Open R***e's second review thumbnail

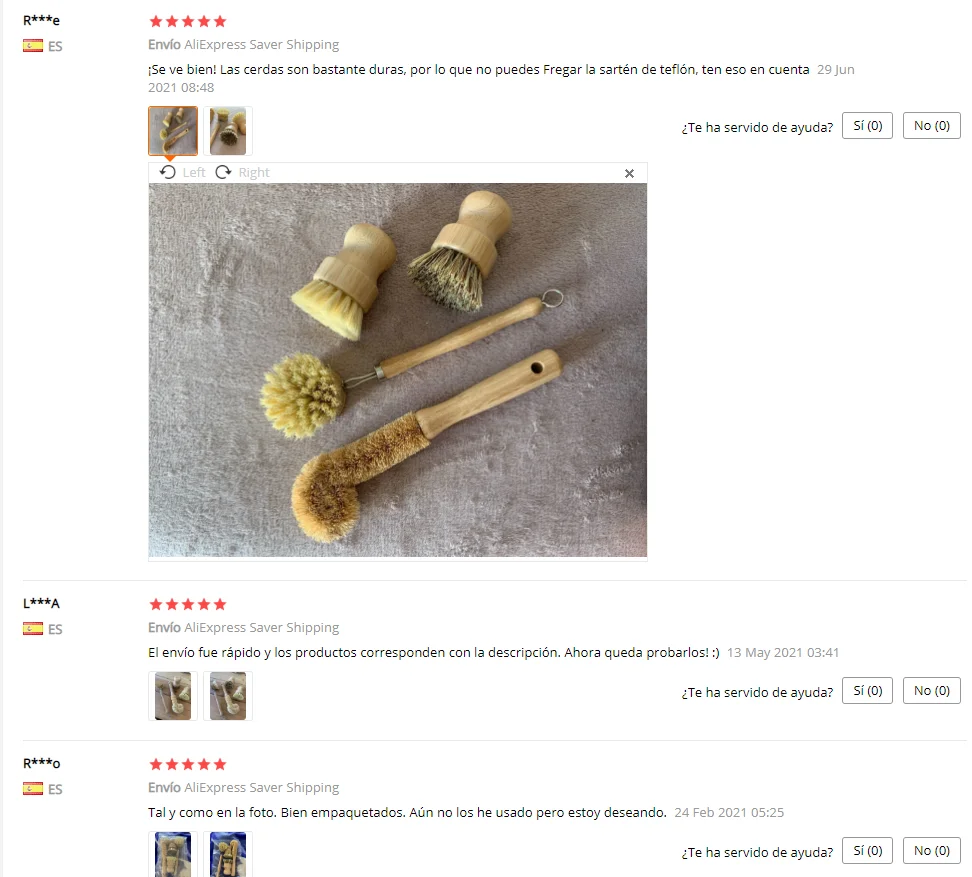(x=228, y=131)
